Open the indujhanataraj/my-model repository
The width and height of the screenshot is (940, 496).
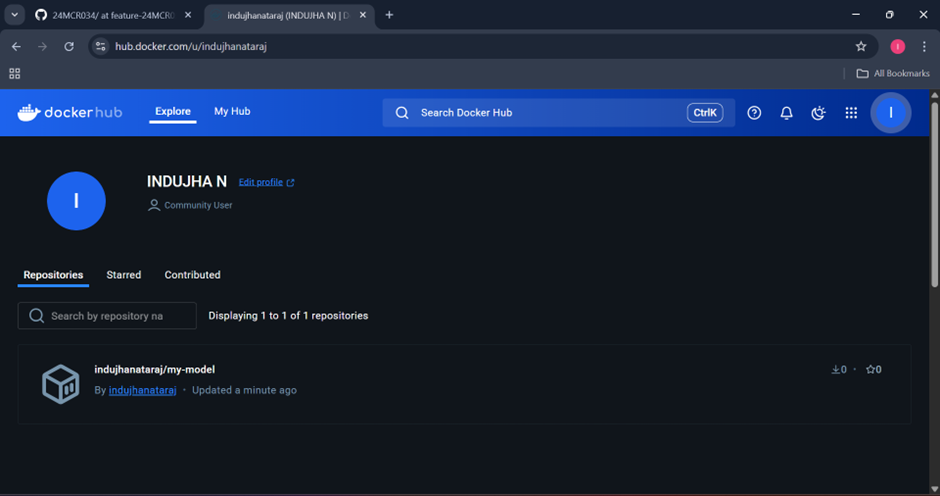point(155,369)
